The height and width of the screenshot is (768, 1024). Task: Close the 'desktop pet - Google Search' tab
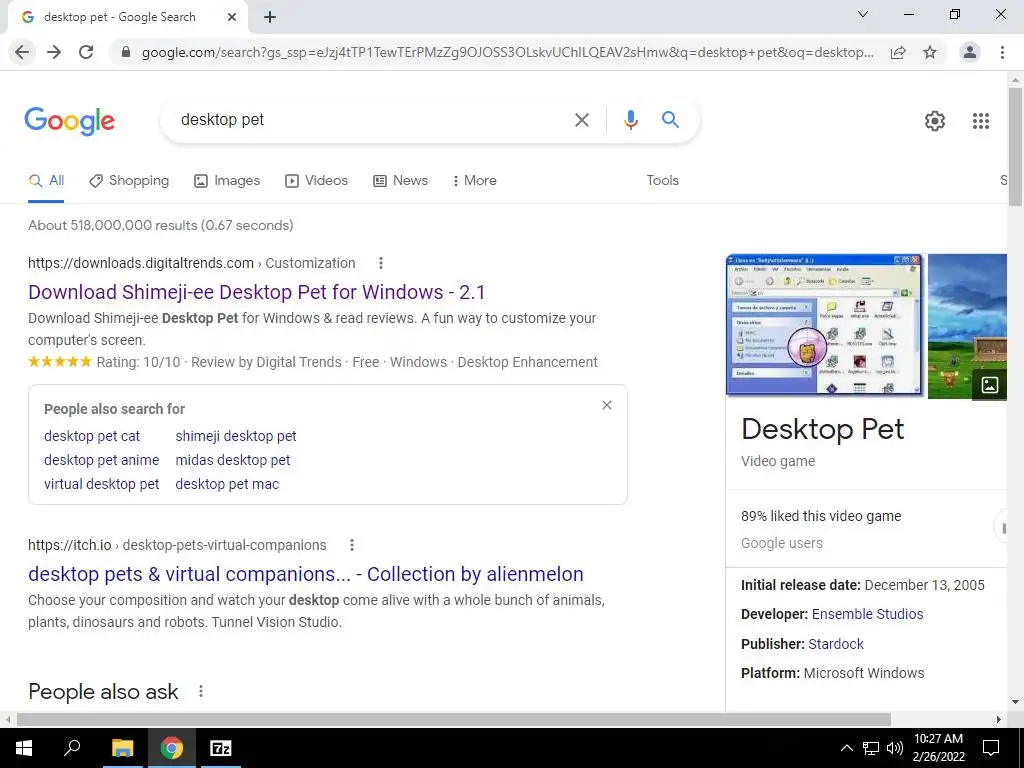[x=232, y=17]
